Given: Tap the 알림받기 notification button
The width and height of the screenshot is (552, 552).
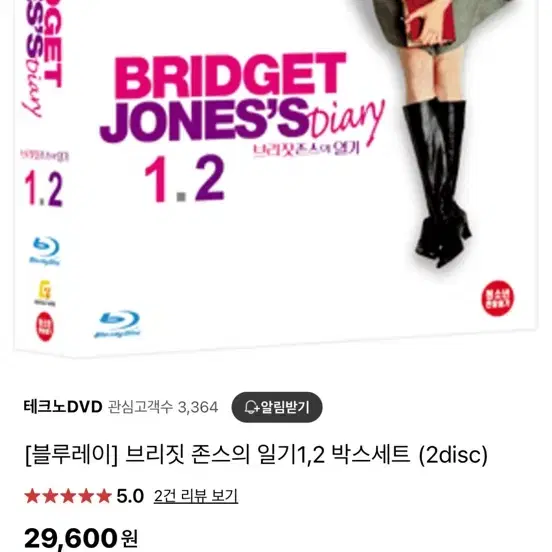Looking at the screenshot, I should coord(277,407).
